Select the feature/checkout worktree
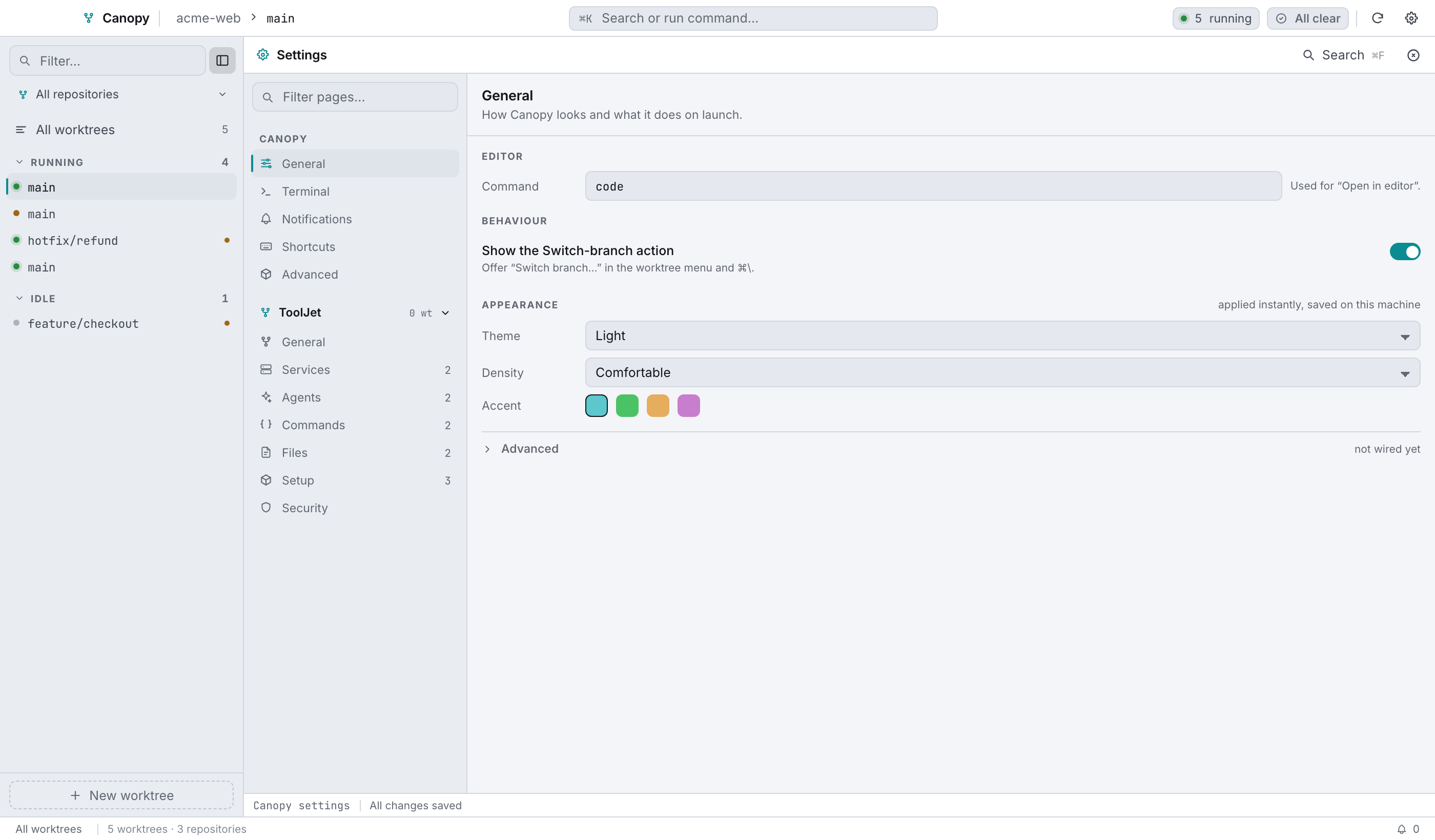Screen dimensions: 1435x840 coord(121,323)
